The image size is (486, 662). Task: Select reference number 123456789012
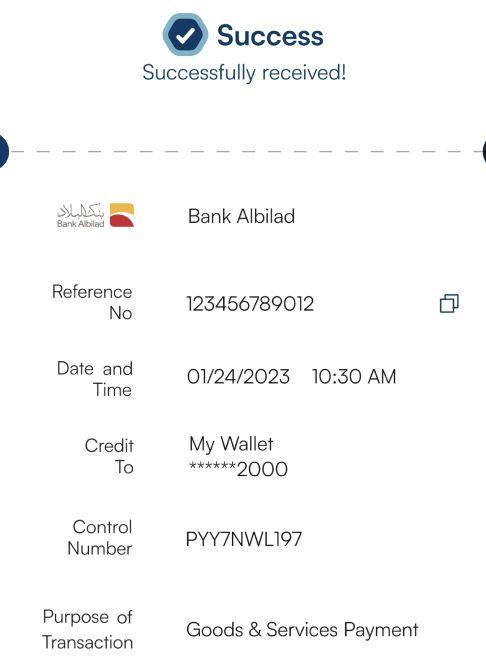coord(250,304)
